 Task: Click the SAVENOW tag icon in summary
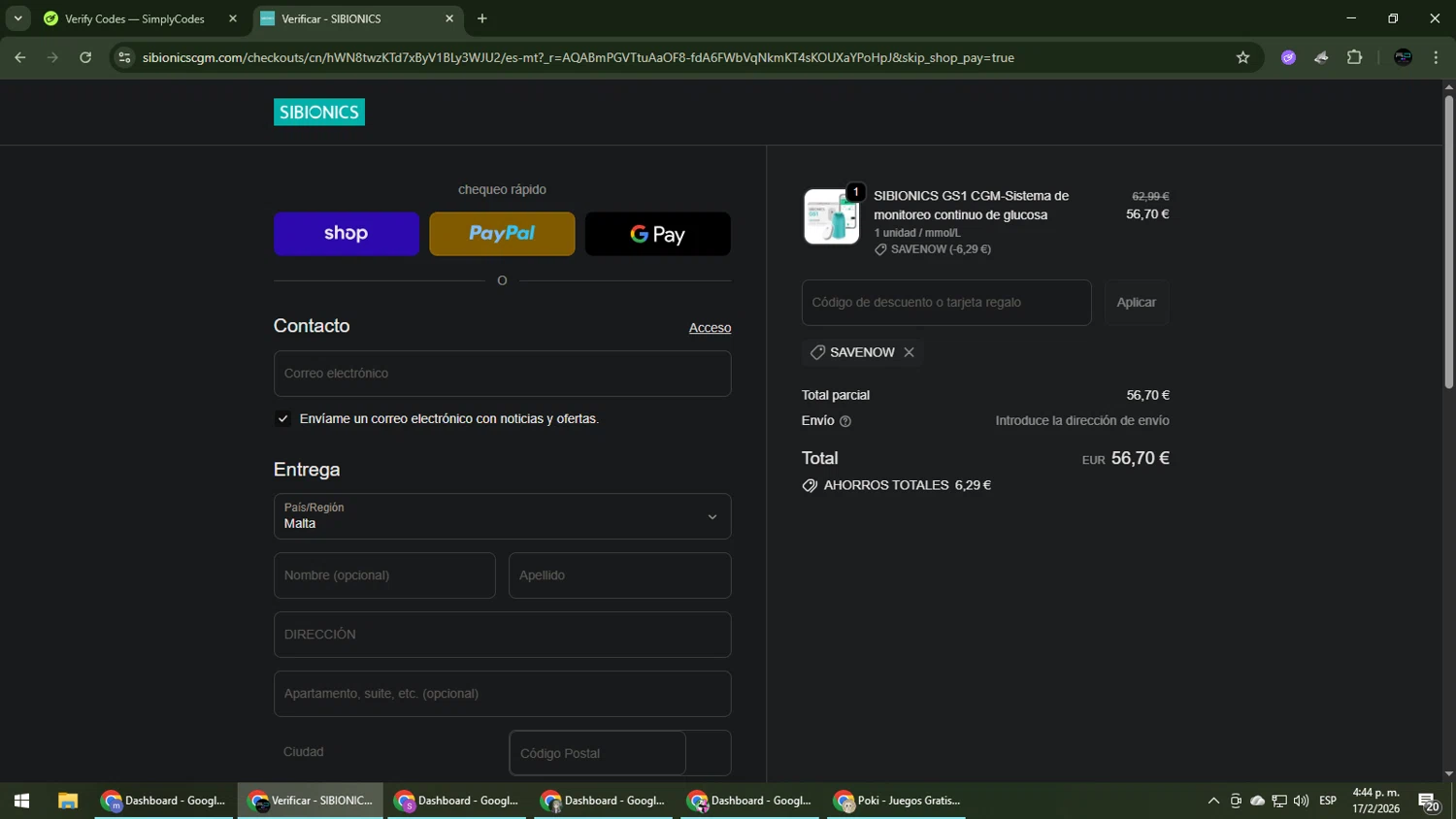(880, 249)
